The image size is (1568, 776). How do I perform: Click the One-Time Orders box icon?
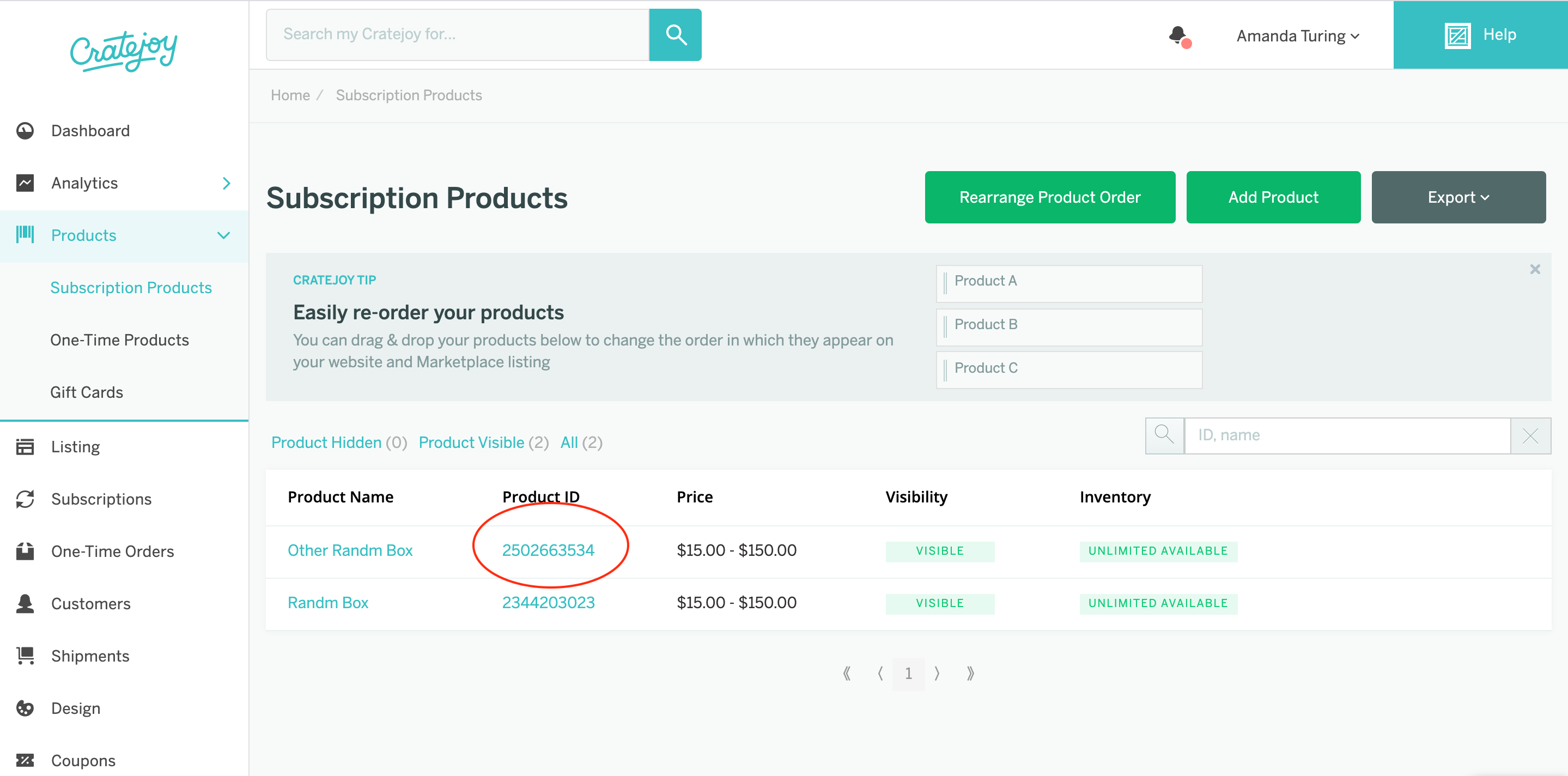[25, 551]
